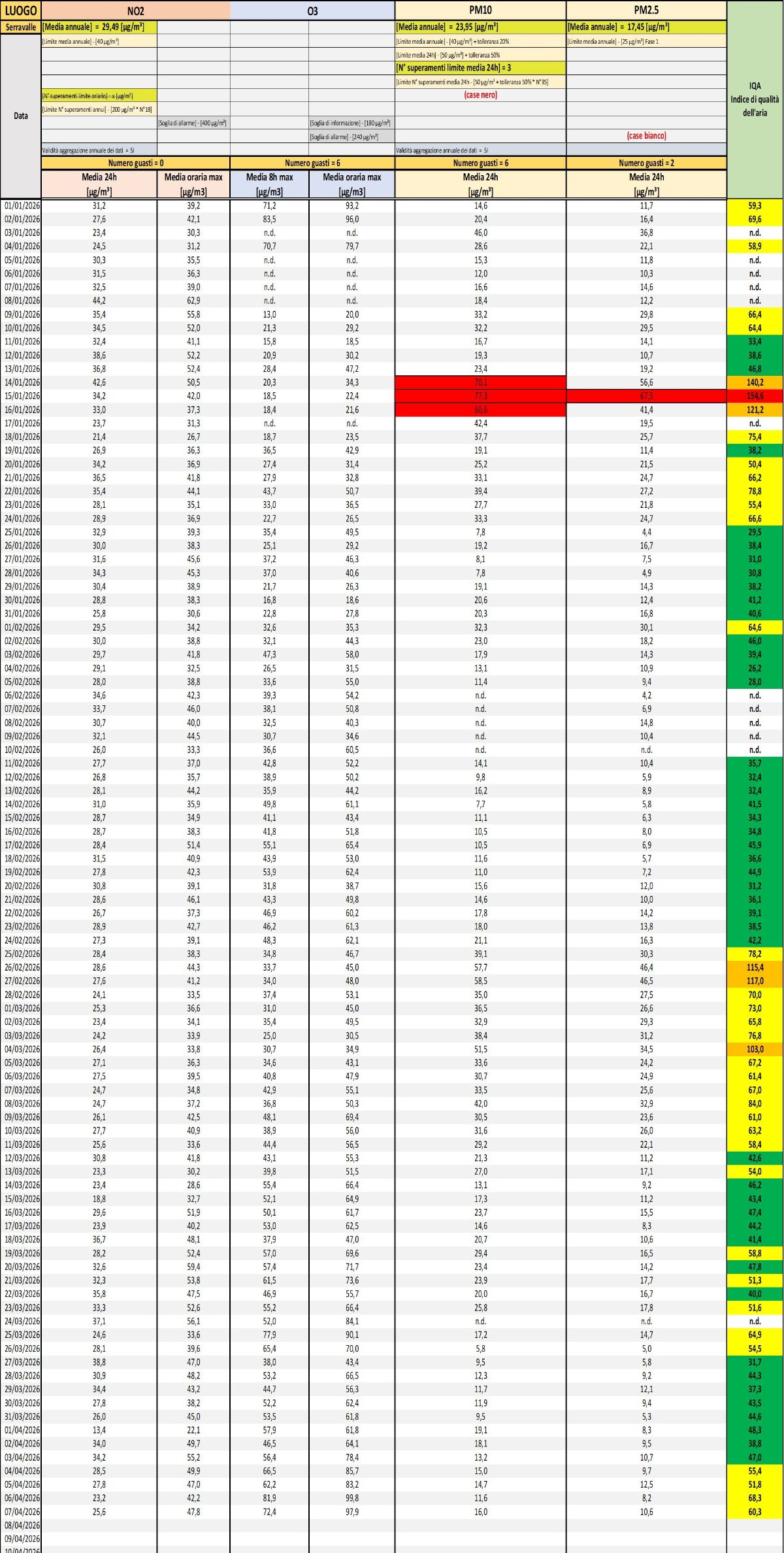
Task: Select the red (case bianco) text
Action: 646,136
